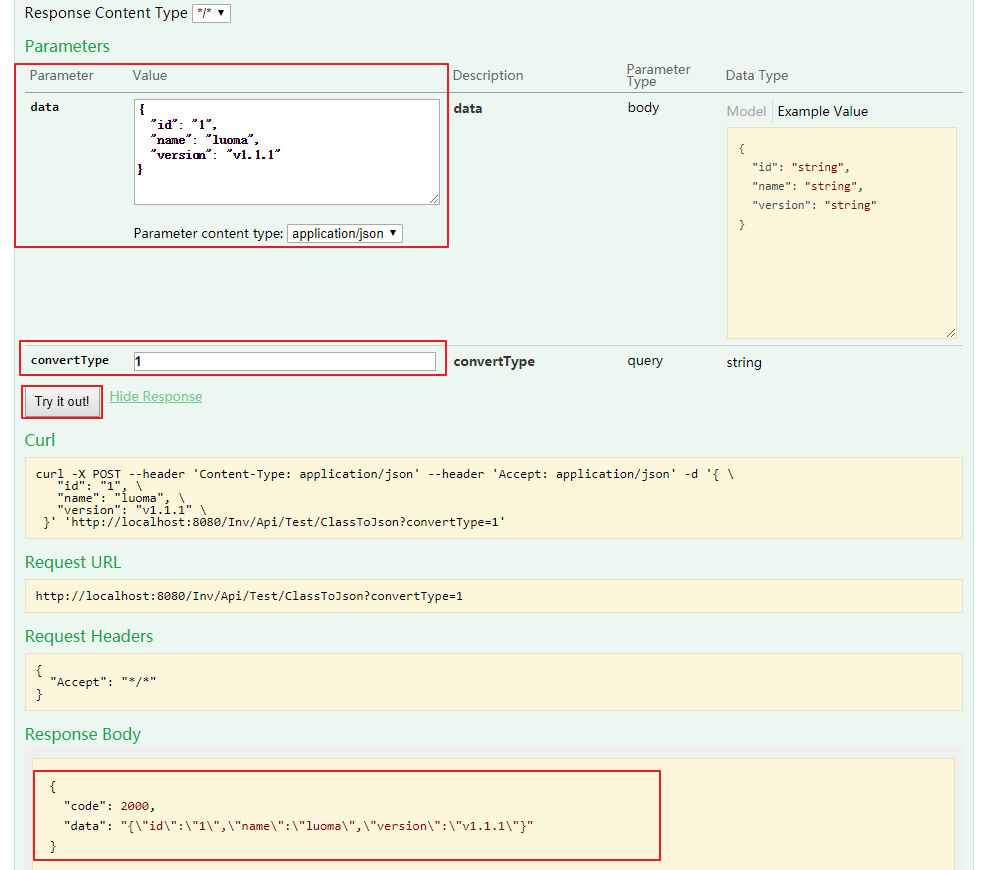987x870 pixels.
Task: Click the Curl section heading
Action: click(40, 440)
